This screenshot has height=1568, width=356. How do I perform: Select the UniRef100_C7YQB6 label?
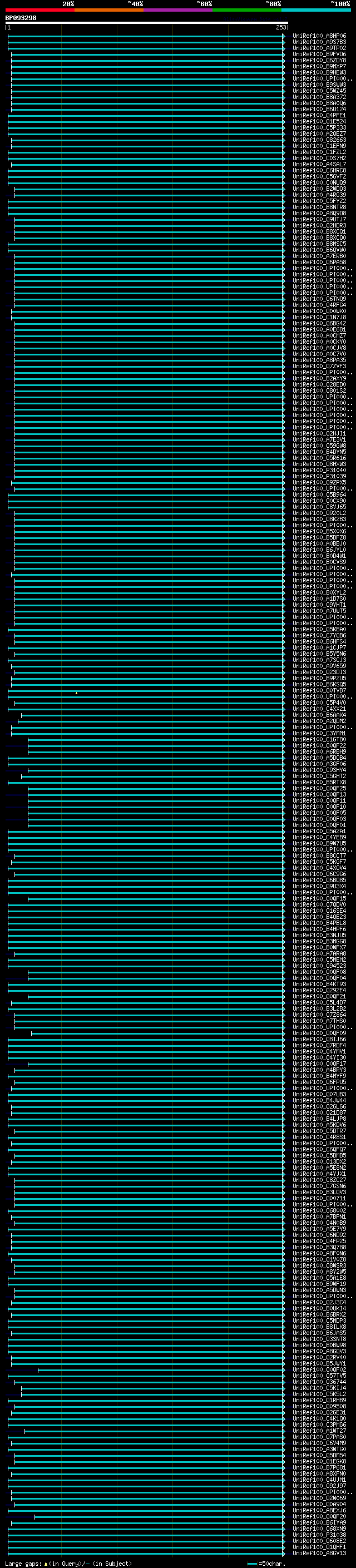coord(319,635)
